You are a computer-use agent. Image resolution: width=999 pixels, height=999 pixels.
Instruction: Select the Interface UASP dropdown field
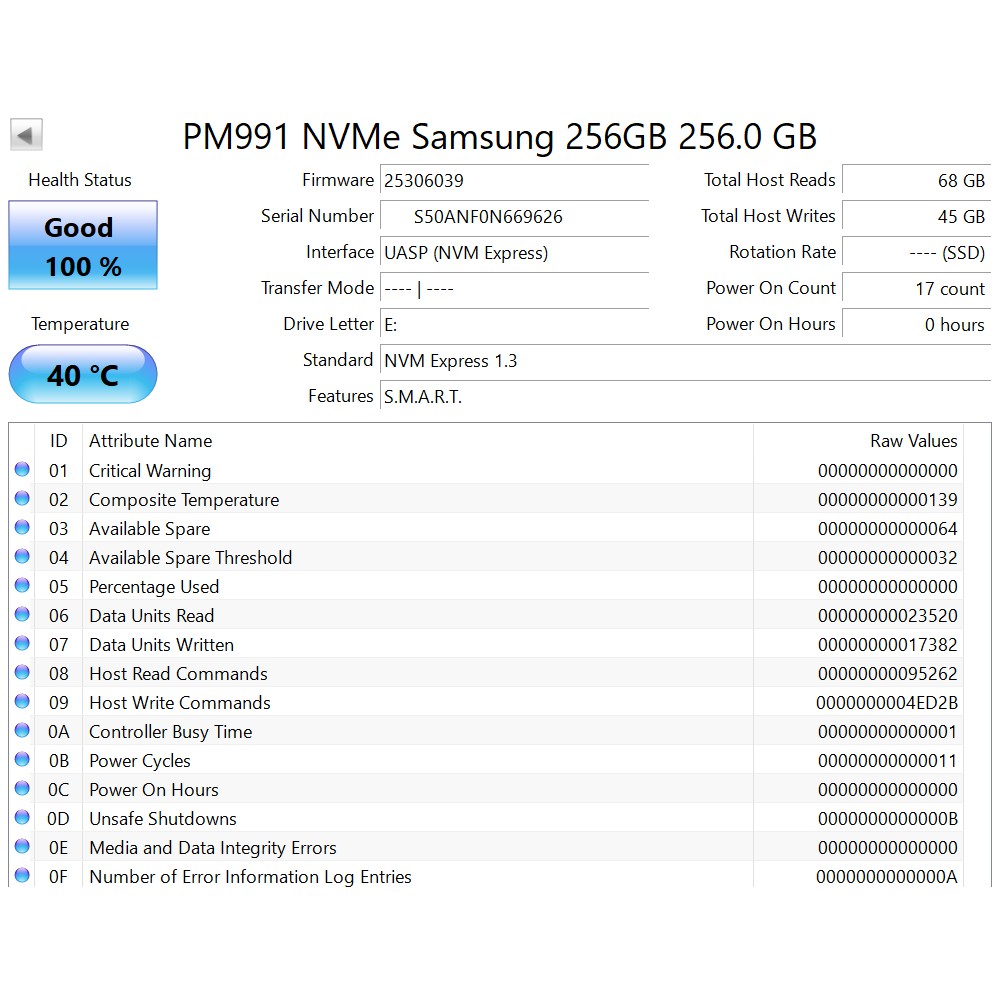(515, 253)
